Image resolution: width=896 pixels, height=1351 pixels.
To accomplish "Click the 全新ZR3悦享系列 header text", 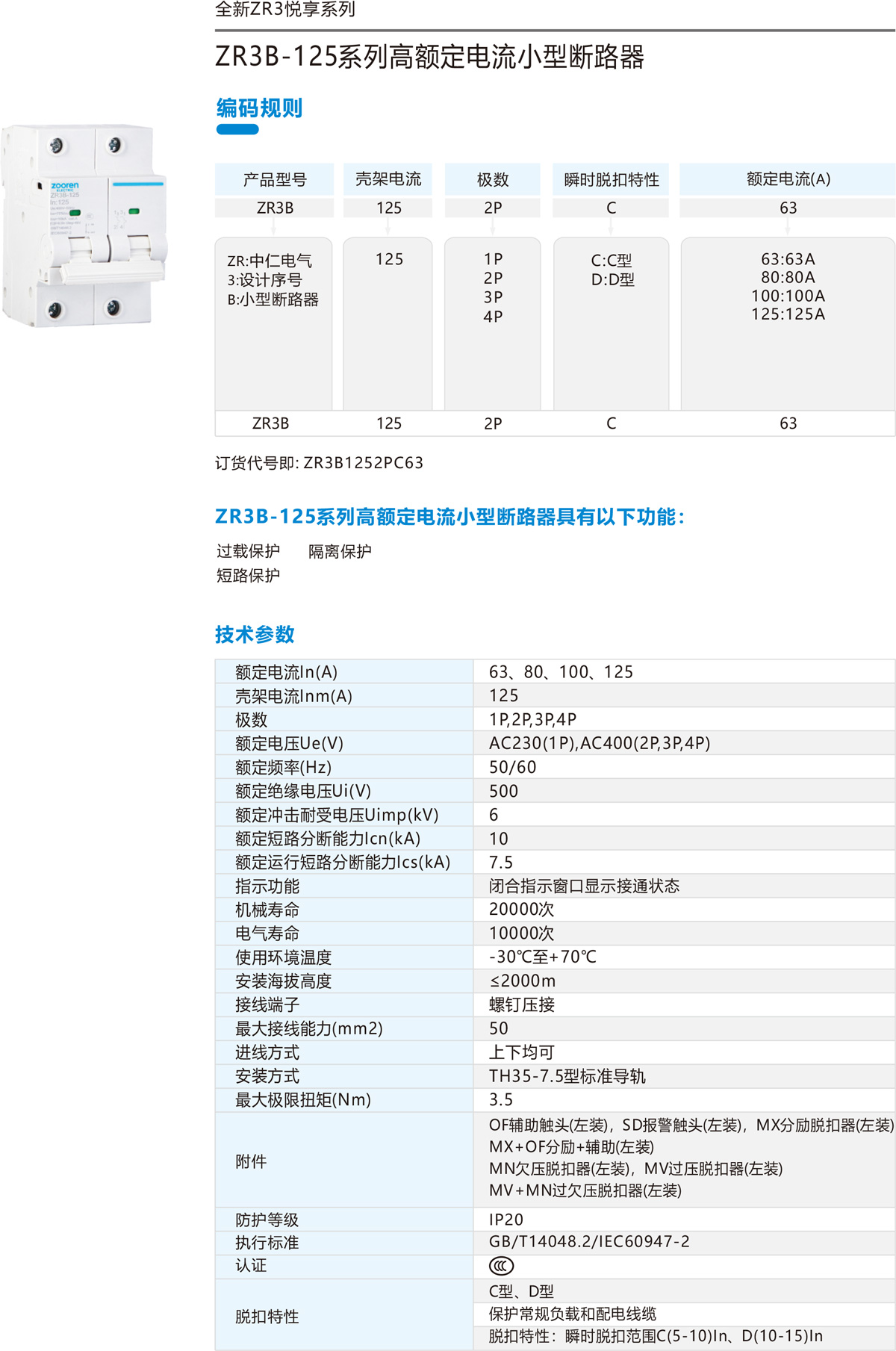I will click(284, 10).
